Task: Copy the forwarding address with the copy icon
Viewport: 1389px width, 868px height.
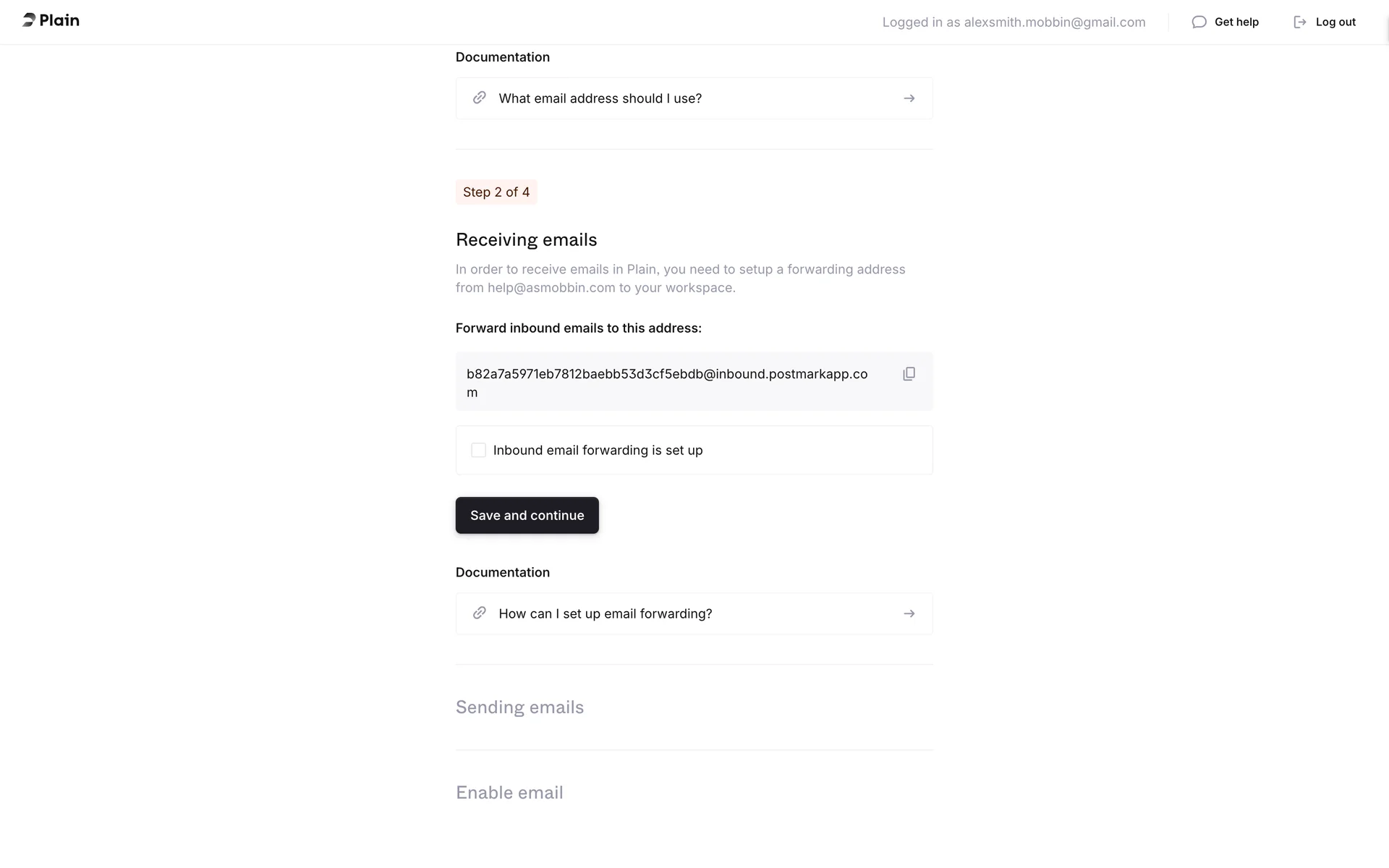Action: [909, 374]
